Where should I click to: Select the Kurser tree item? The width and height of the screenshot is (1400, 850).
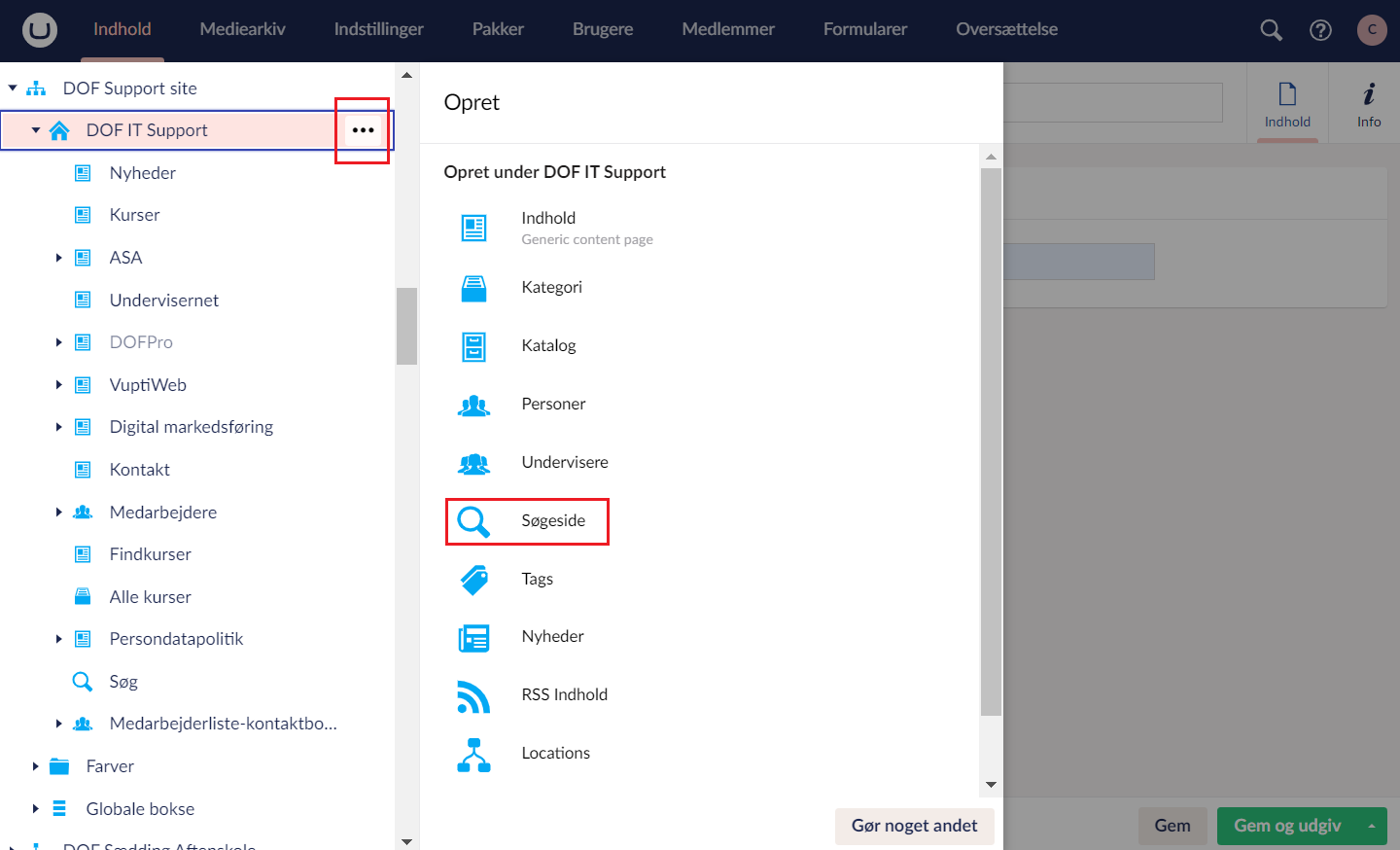pyautogui.click(x=134, y=215)
